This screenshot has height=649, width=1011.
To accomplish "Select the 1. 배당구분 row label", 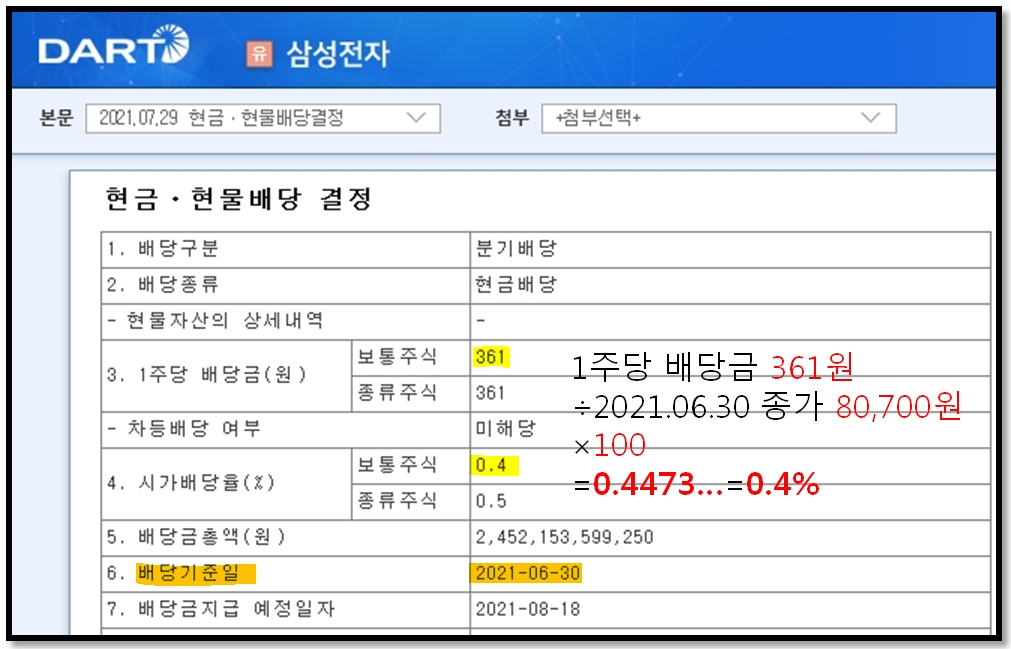I will 163,249.
